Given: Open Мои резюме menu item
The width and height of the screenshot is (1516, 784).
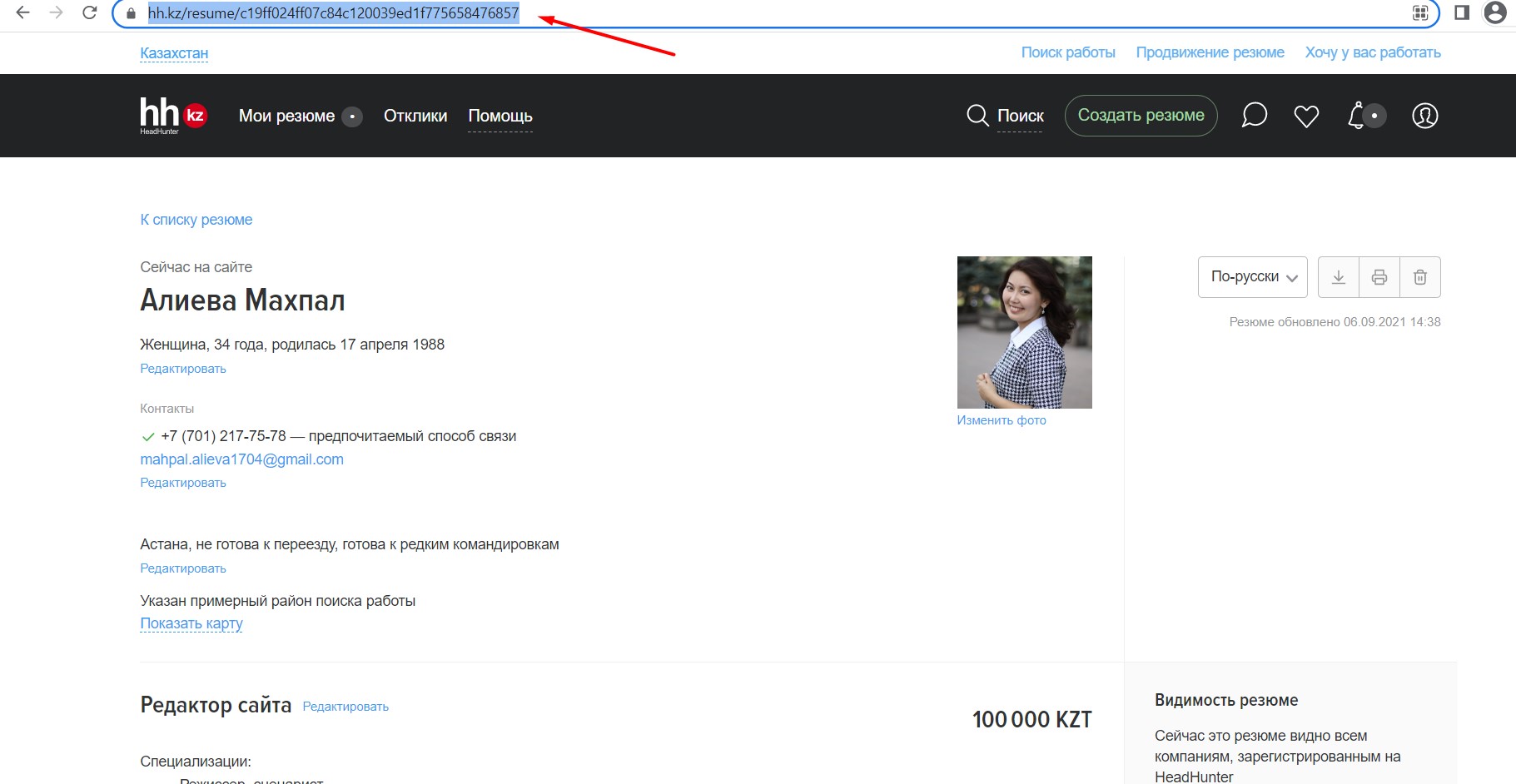Looking at the screenshot, I should point(286,116).
